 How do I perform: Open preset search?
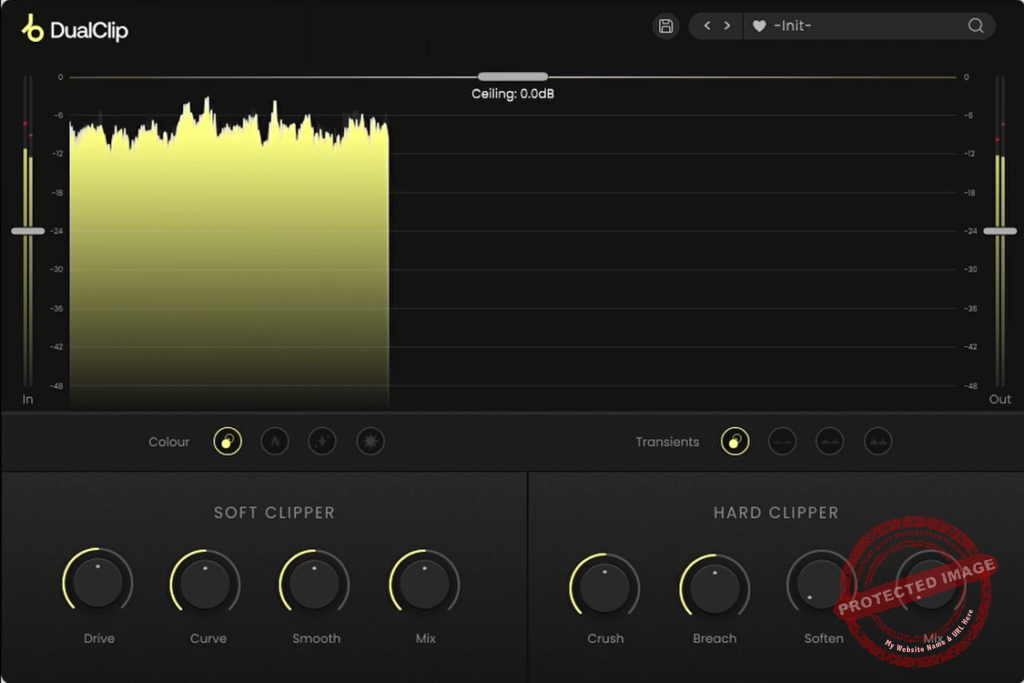point(976,25)
